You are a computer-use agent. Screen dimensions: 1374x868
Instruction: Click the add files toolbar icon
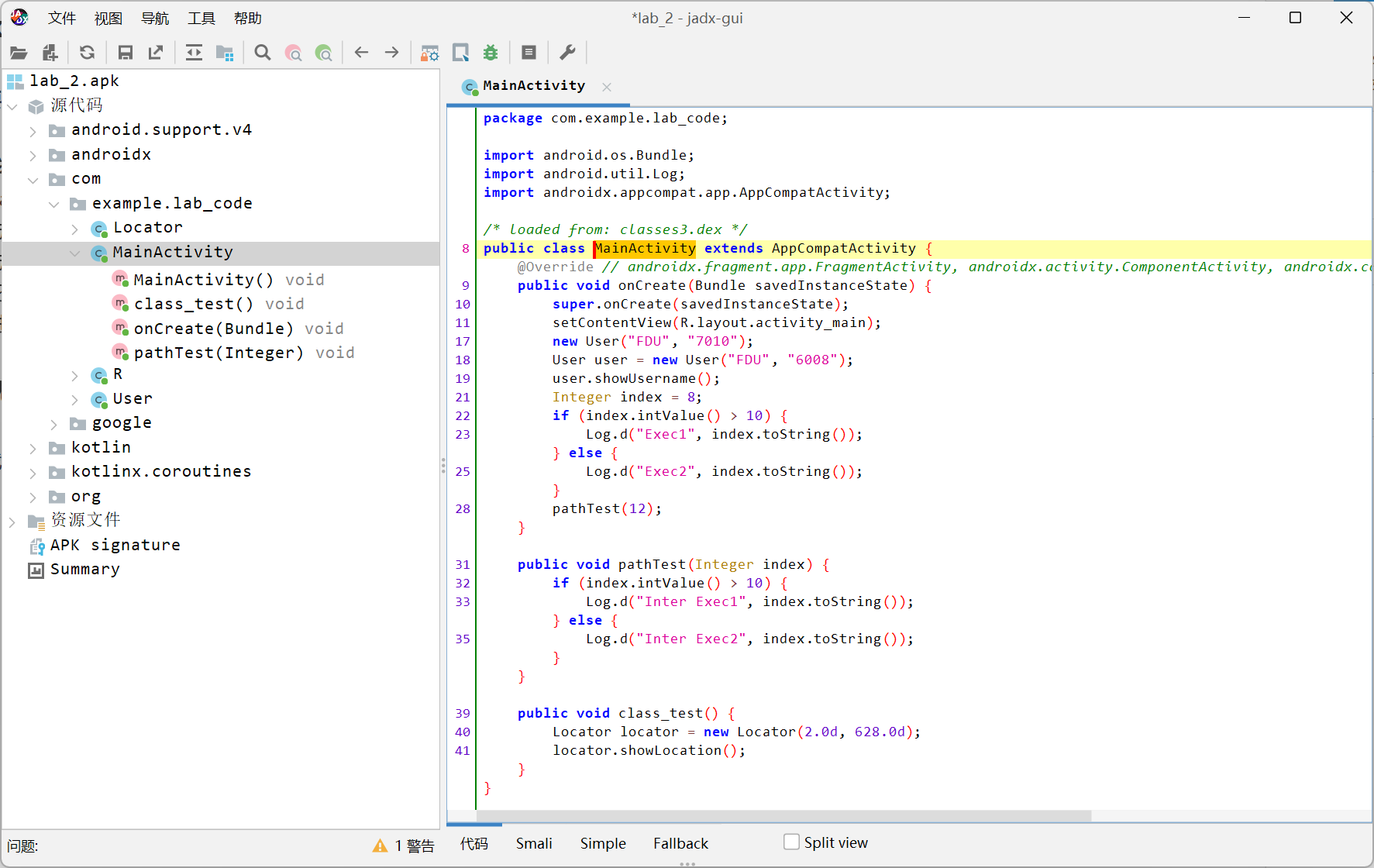(50, 53)
